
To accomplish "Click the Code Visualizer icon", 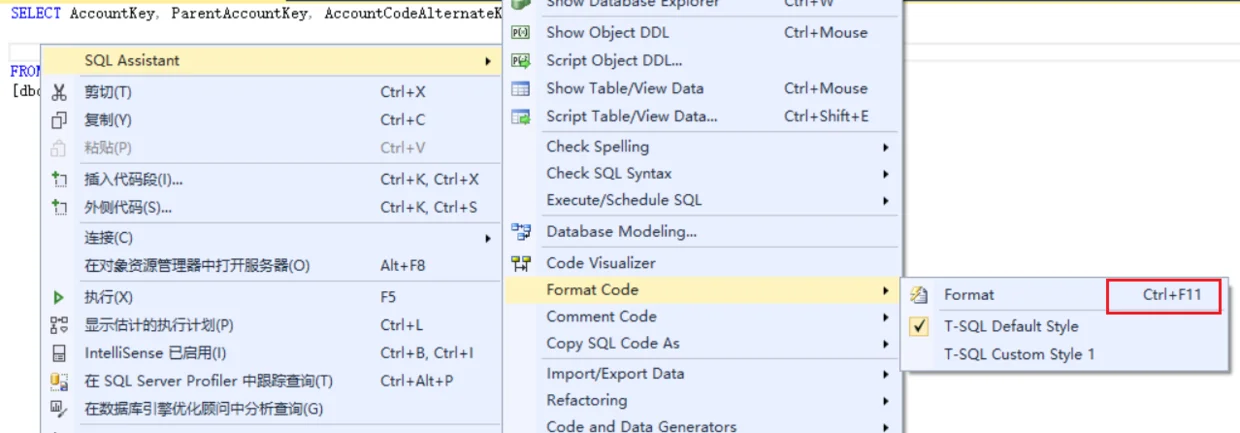I will [521, 264].
